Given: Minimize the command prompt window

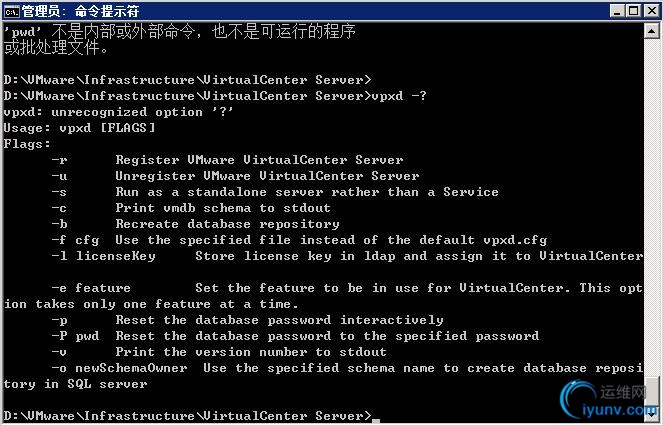Looking at the screenshot, I should coord(617,11).
